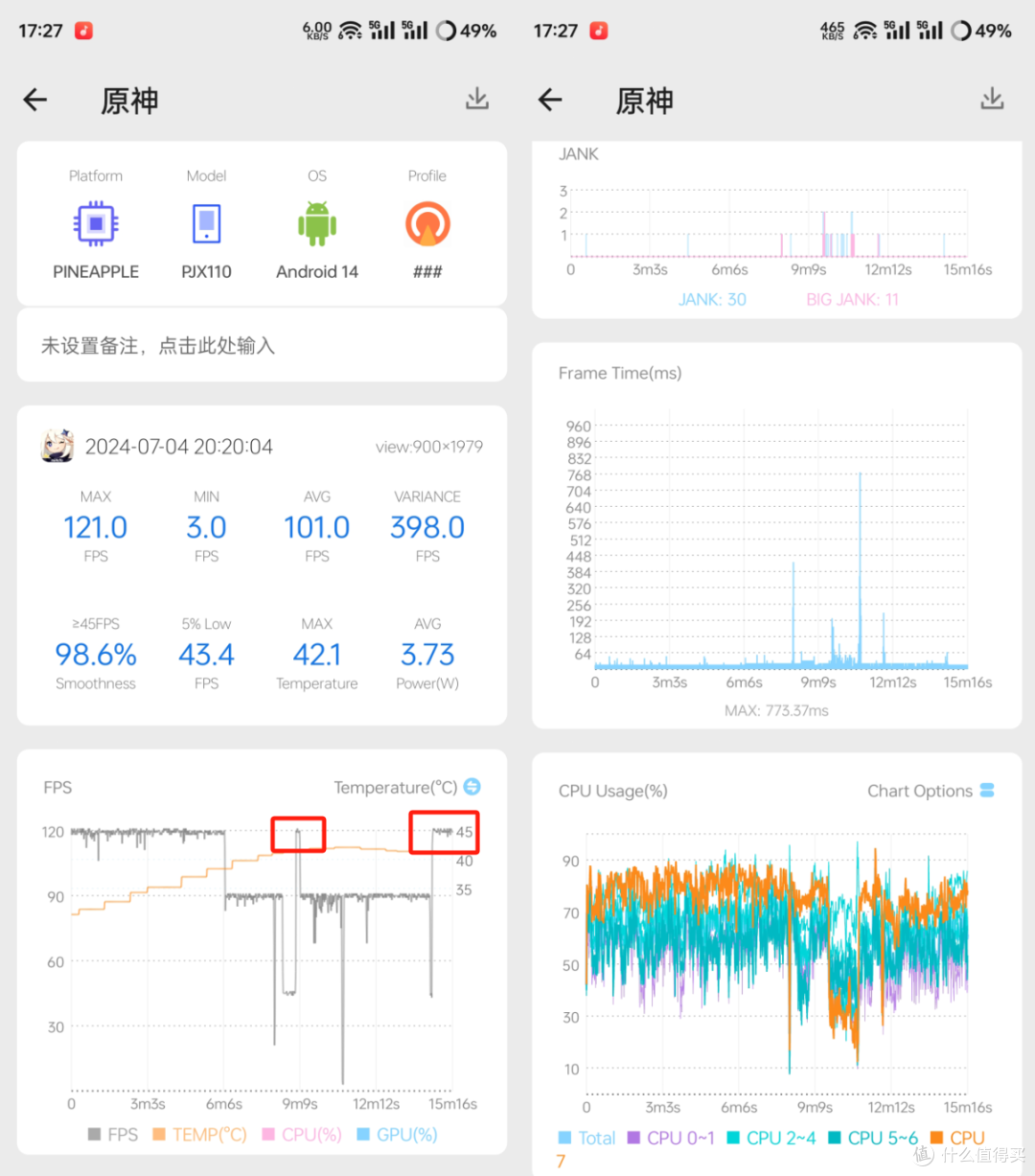Go back using right screen arrow
1035x1176 pixels.
click(x=550, y=99)
